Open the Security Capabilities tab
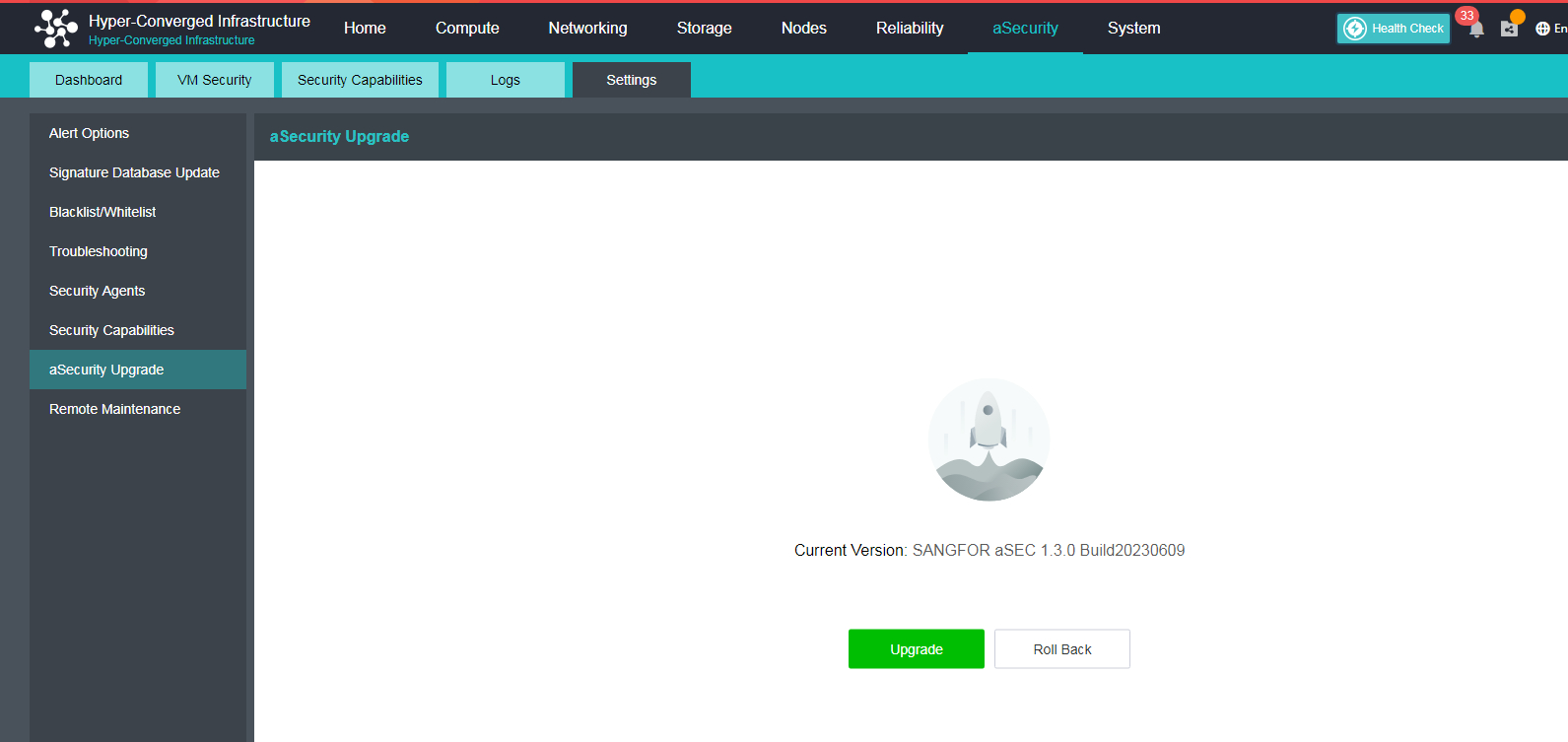1568x742 pixels. point(360,80)
